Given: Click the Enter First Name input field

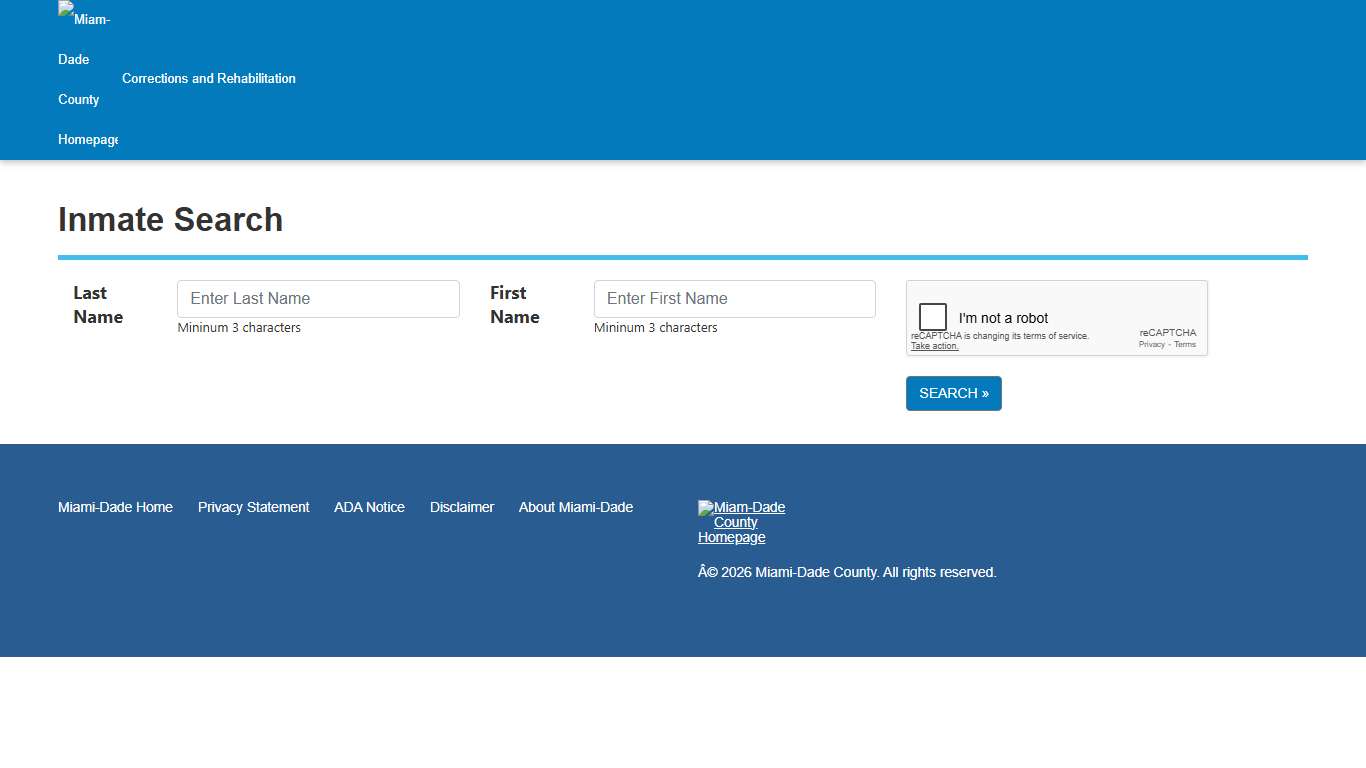Looking at the screenshot, I should click(x=734, y=298).
